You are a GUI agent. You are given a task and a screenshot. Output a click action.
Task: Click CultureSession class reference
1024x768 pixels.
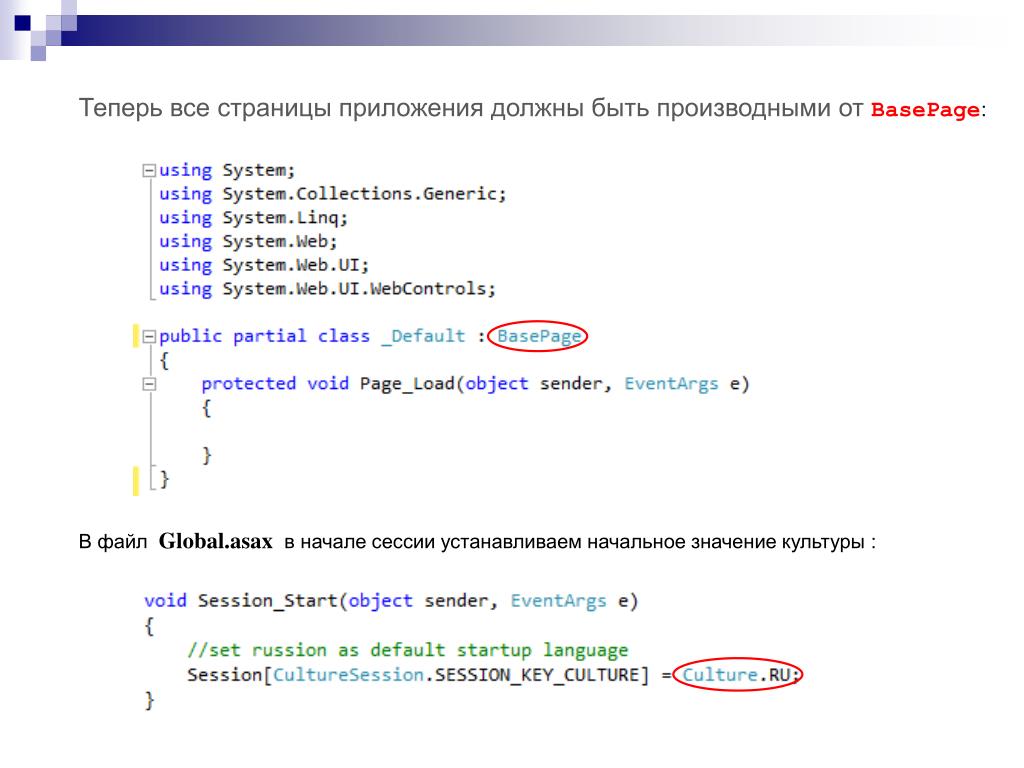click(x=348, y=675)
